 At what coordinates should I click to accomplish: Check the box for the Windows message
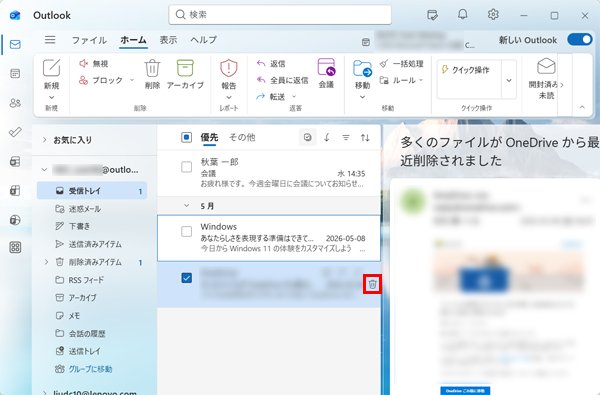tap(186, 232)
